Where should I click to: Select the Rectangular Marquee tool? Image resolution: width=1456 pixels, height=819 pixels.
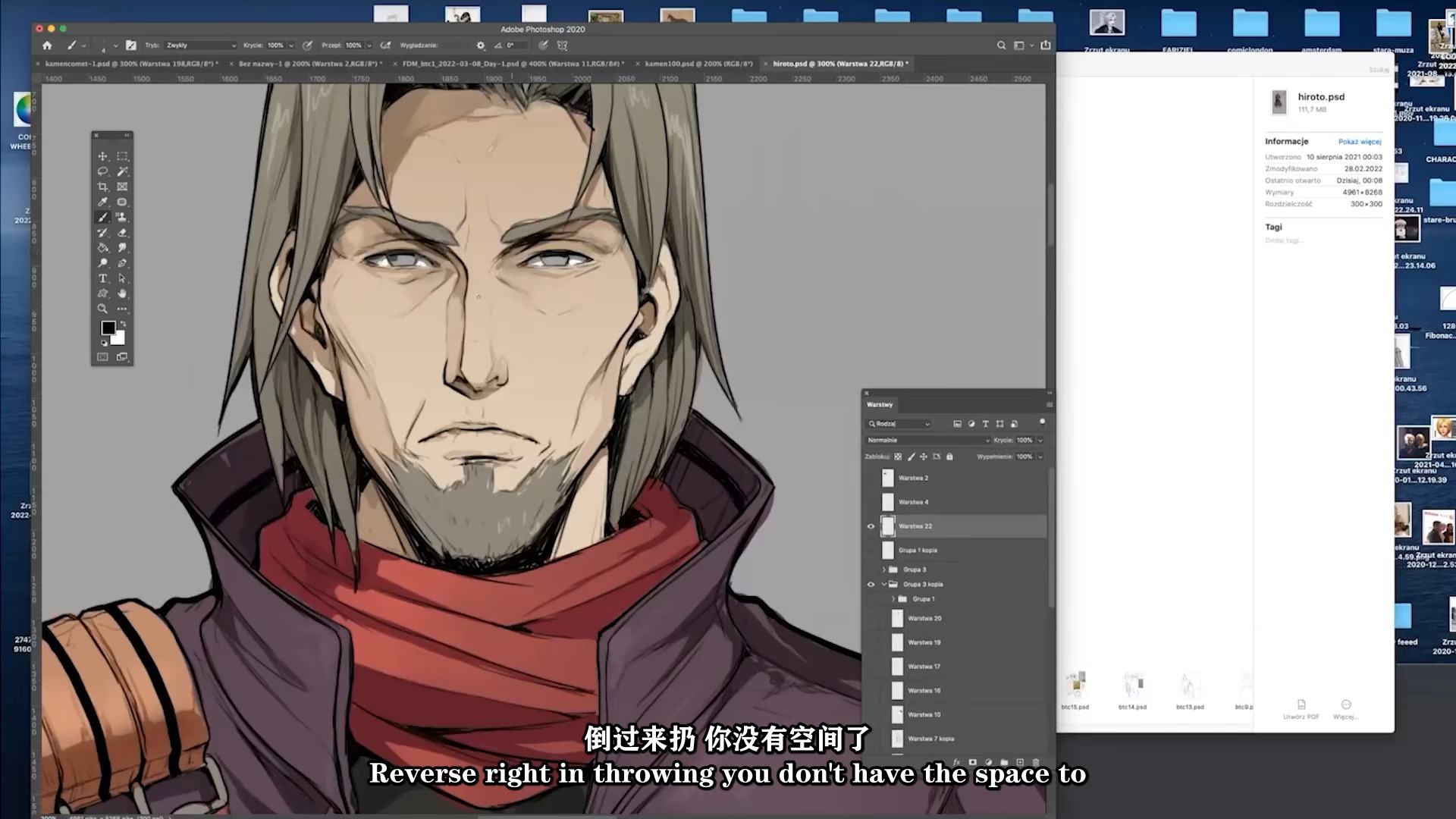pos(122,156)
